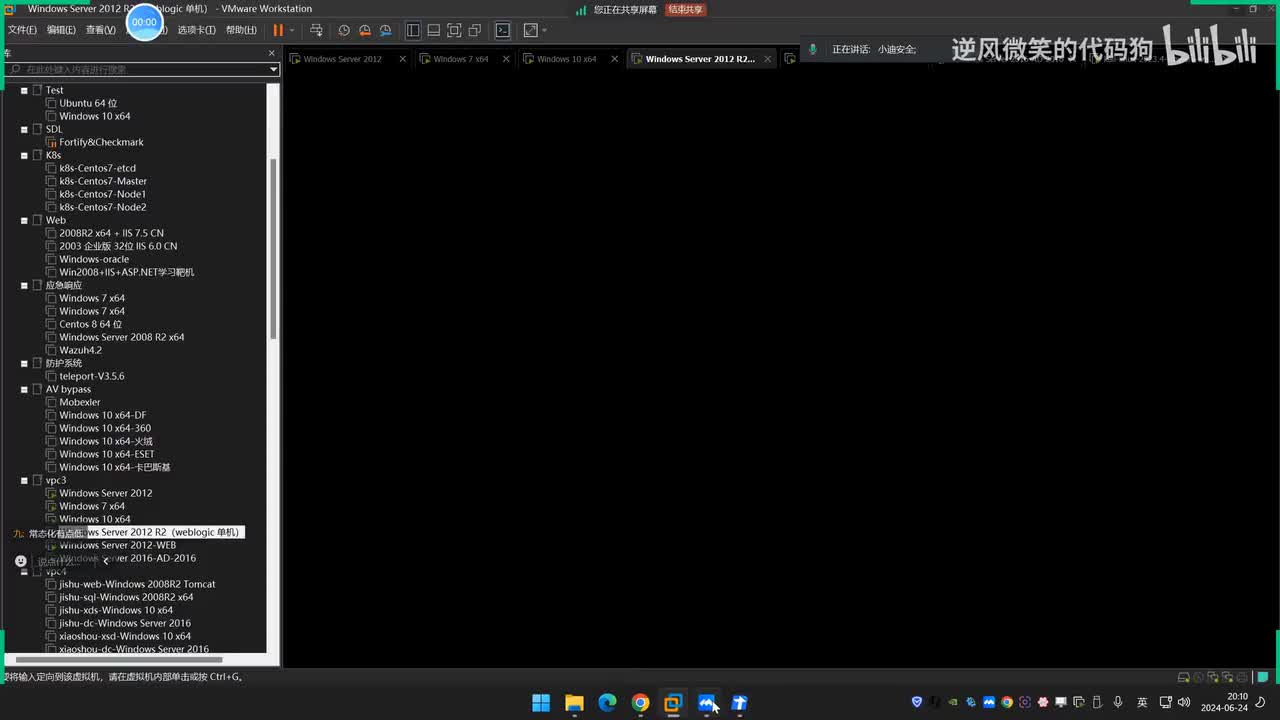Image resolution: width=1280 pixels, height=720 pixels.
Task: Collapse the vpc3 folder
Action: point(24,480)
